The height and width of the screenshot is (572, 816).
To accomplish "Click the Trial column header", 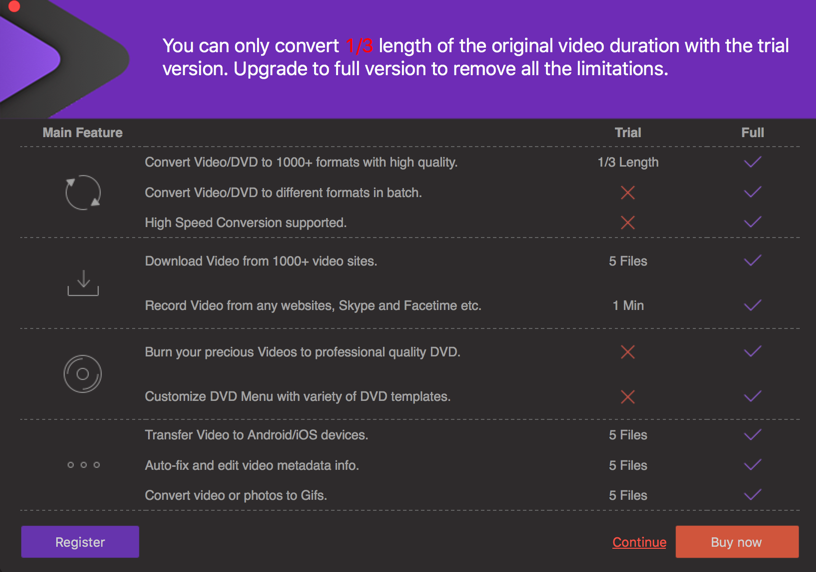I will (628, 132).
